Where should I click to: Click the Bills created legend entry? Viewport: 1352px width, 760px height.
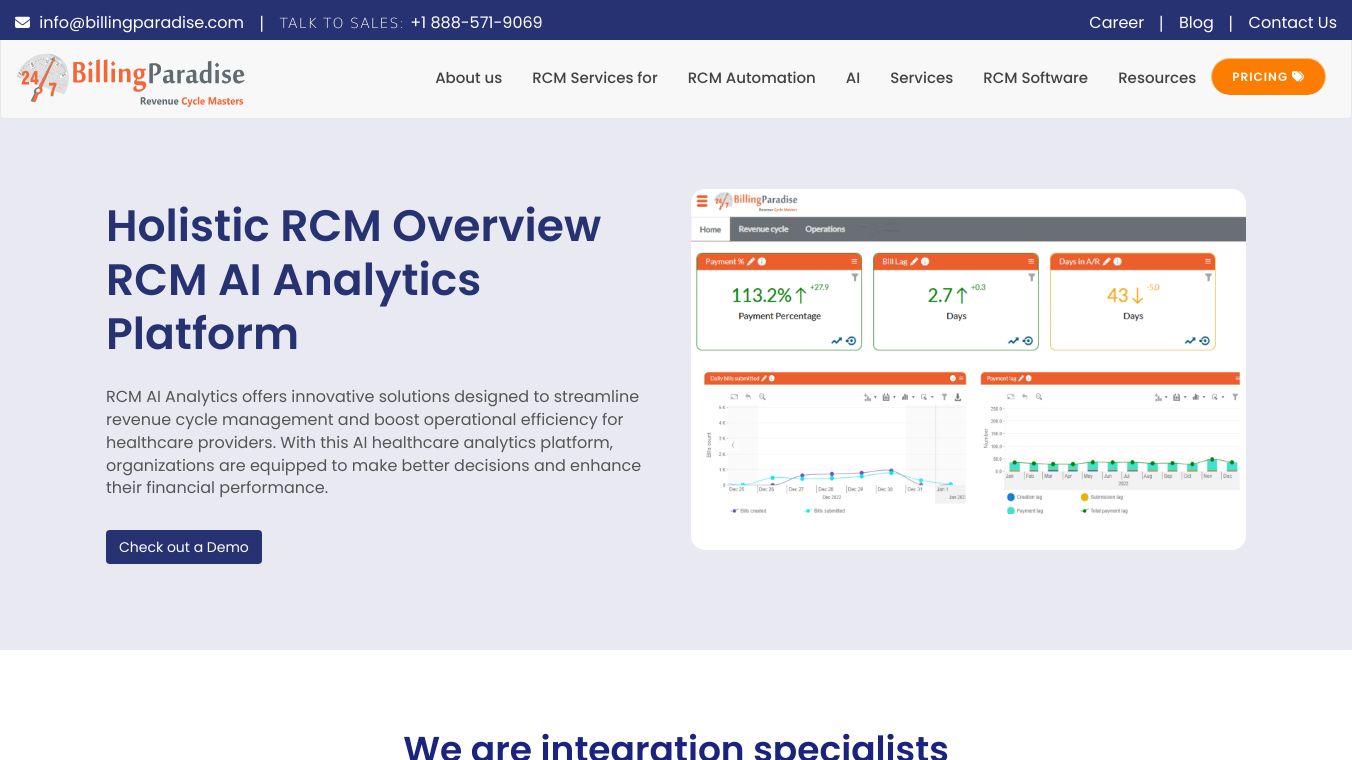pos(748,511)
